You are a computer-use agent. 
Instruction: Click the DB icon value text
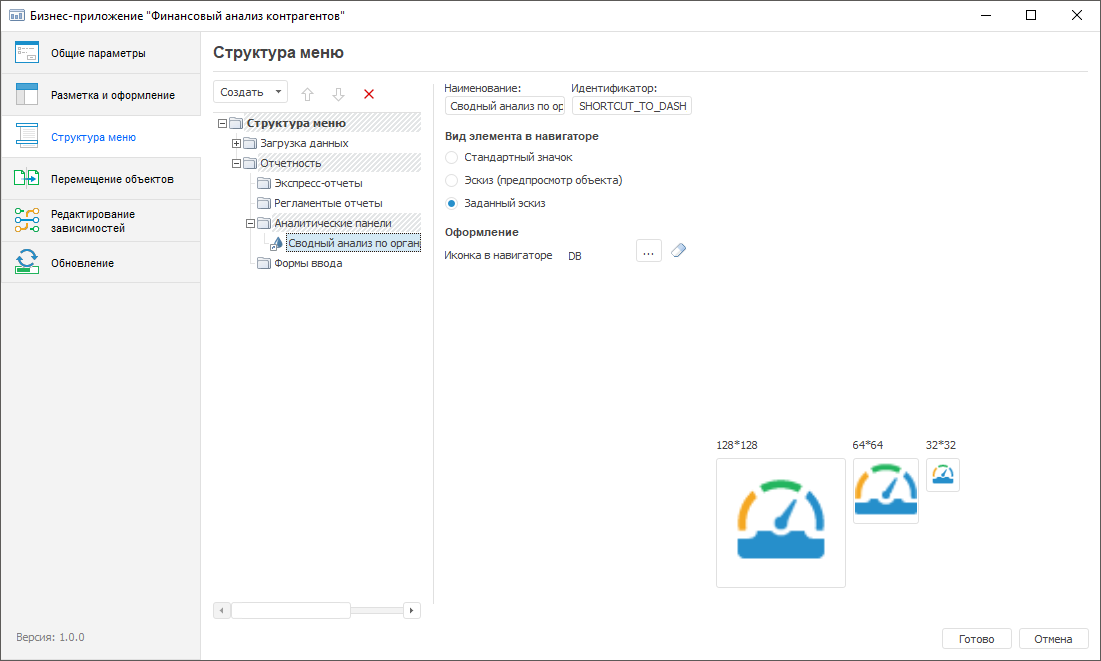(x=574, y=256)
